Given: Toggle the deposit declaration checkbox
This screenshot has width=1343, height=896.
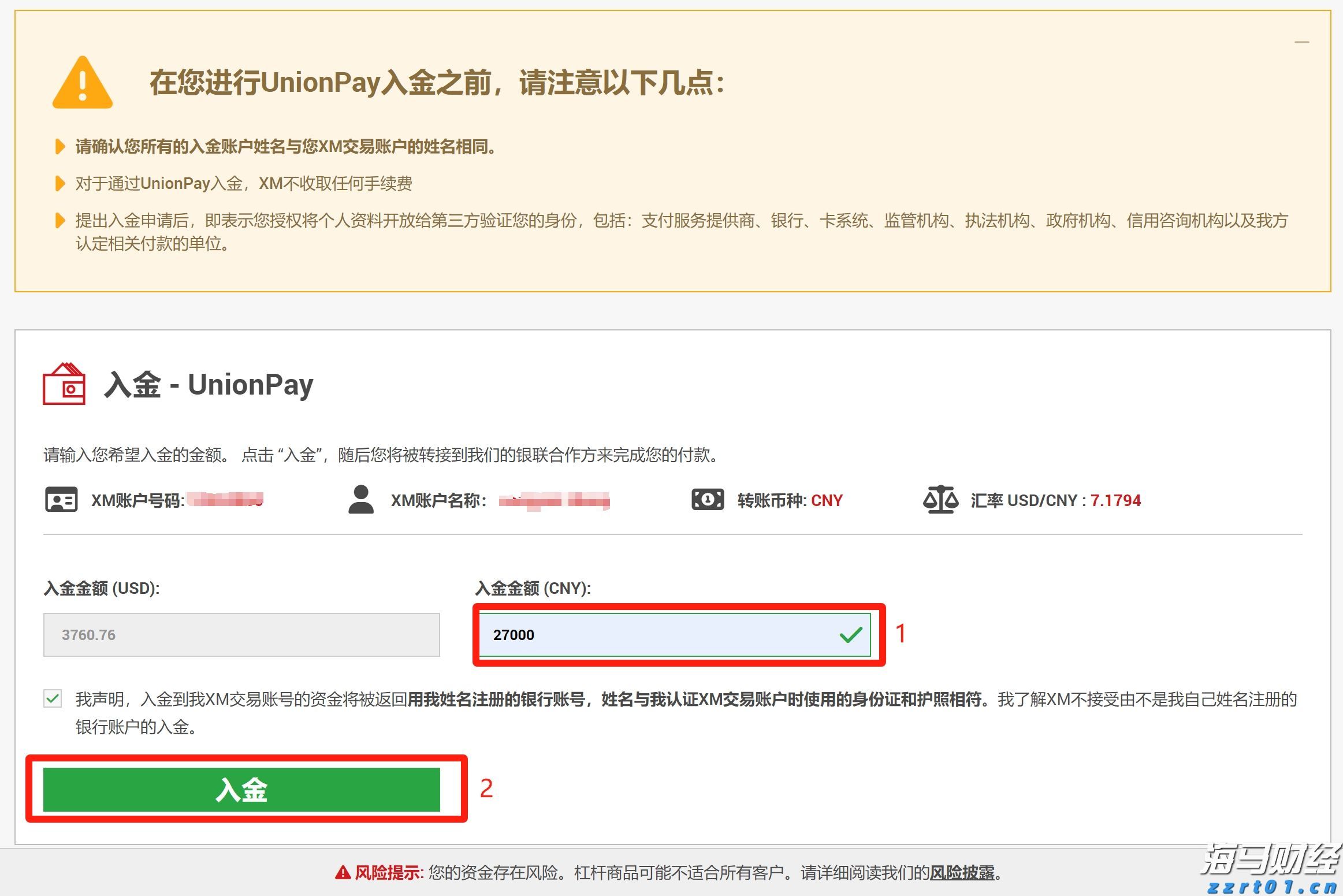Looking at the screenshot, I should click(x=52, y=699).
